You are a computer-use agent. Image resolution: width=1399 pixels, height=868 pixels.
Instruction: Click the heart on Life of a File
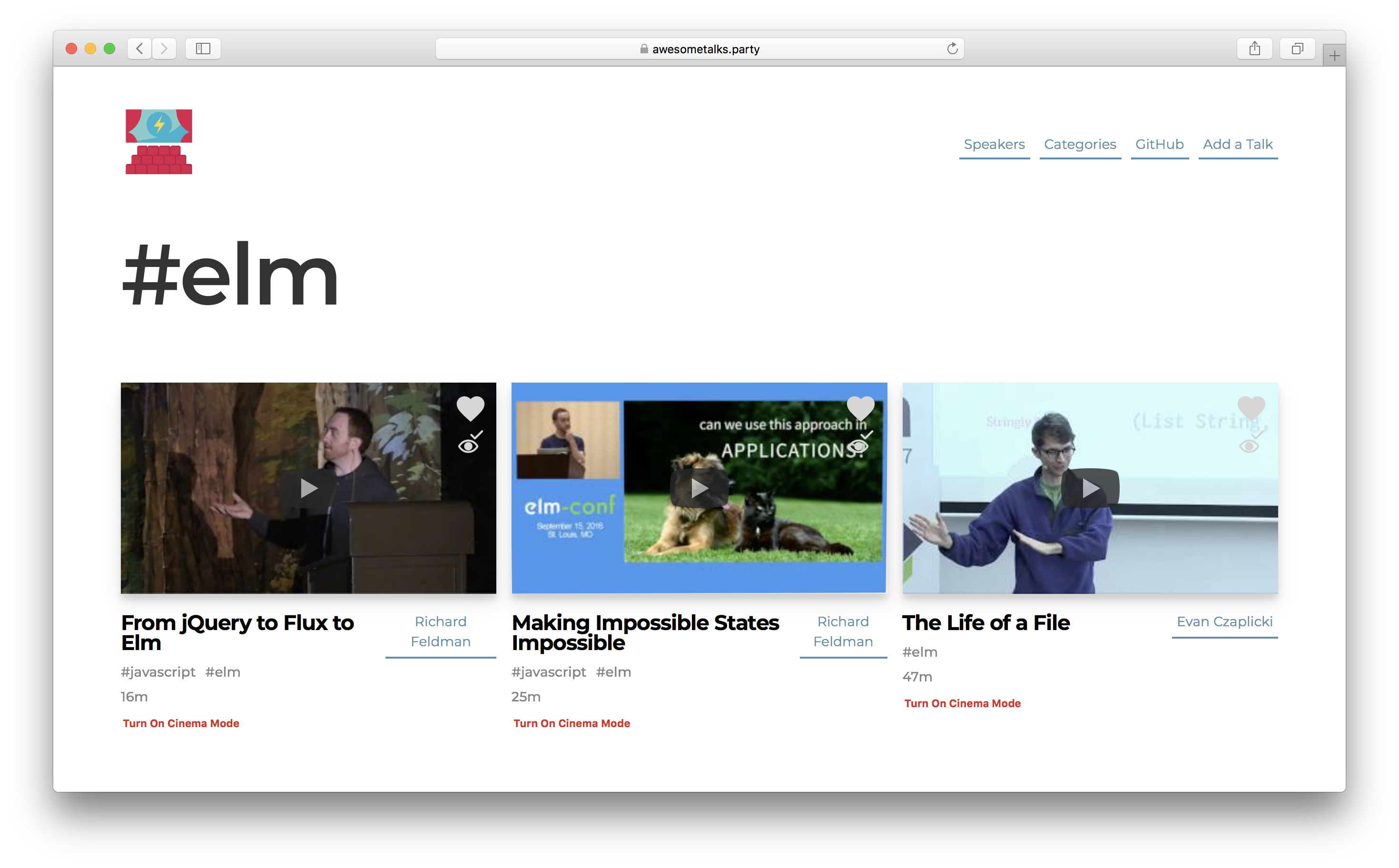pyautogui.click(x=1251, y=408)
